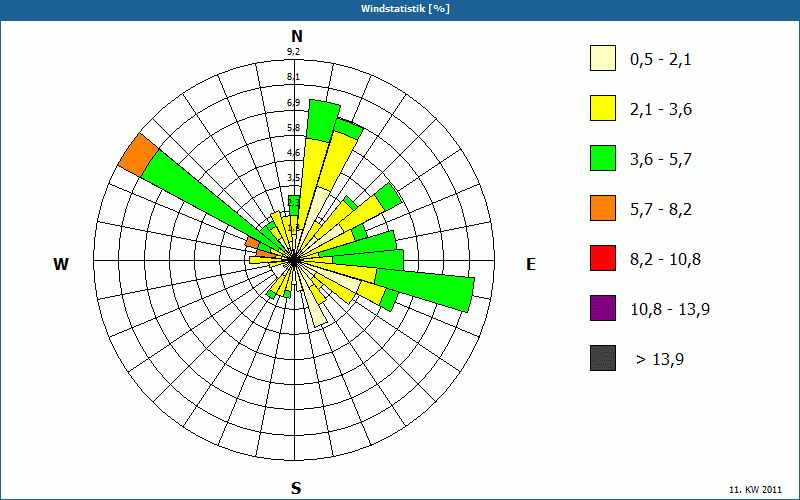800x500 pixels.
Task: Click the '11. KW 2011' date label
Action: [x=755, y=490]
